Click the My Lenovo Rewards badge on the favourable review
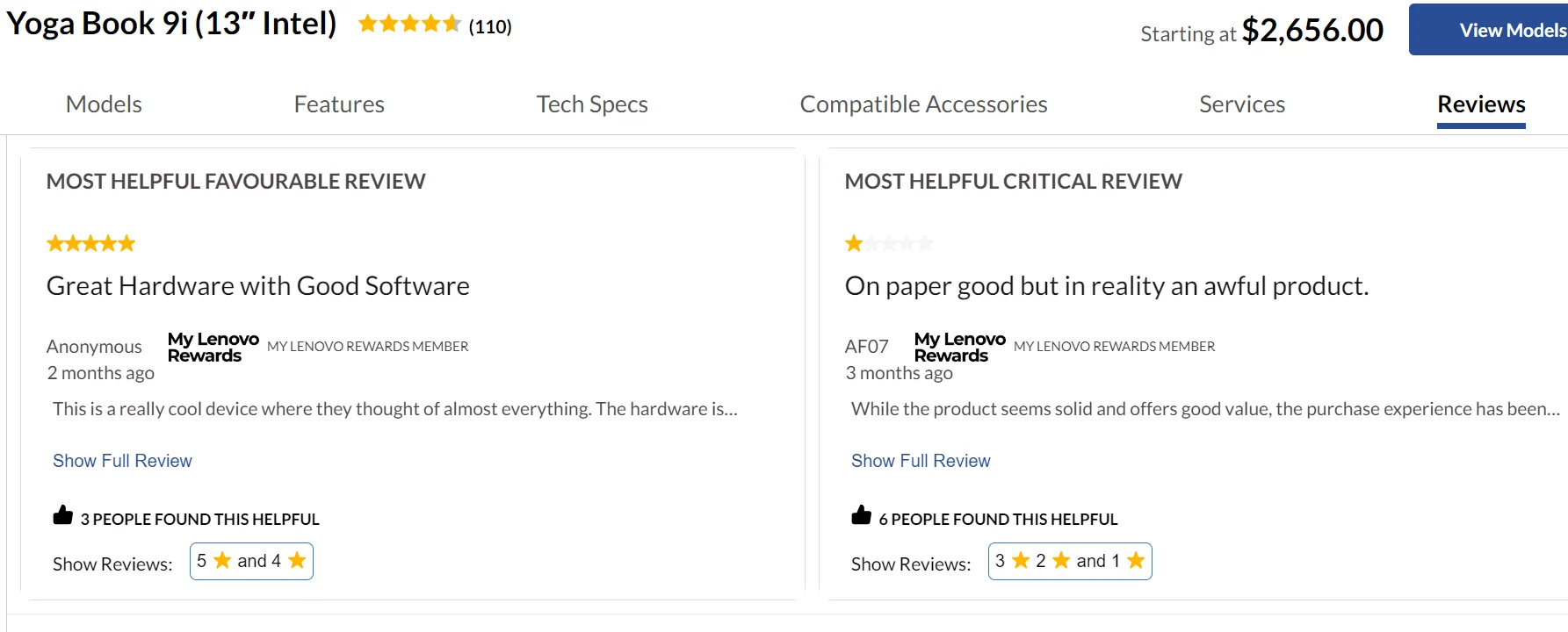 coord(212,346)
